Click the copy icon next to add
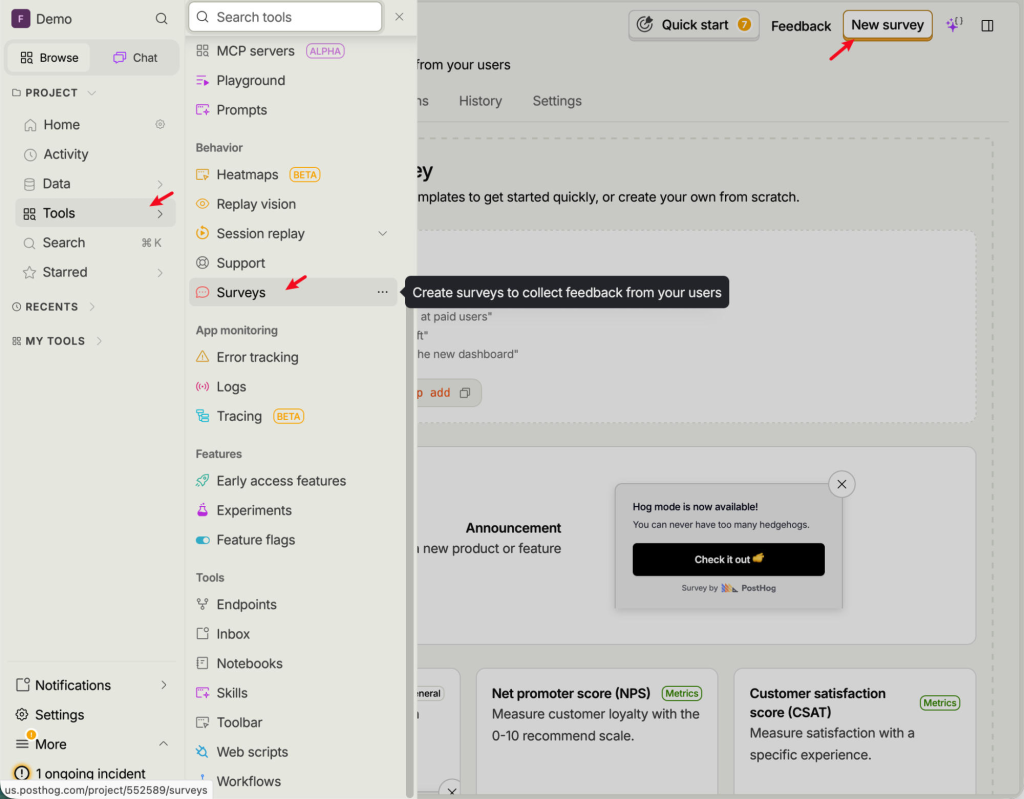1024x799 pixels. (465, 393)
